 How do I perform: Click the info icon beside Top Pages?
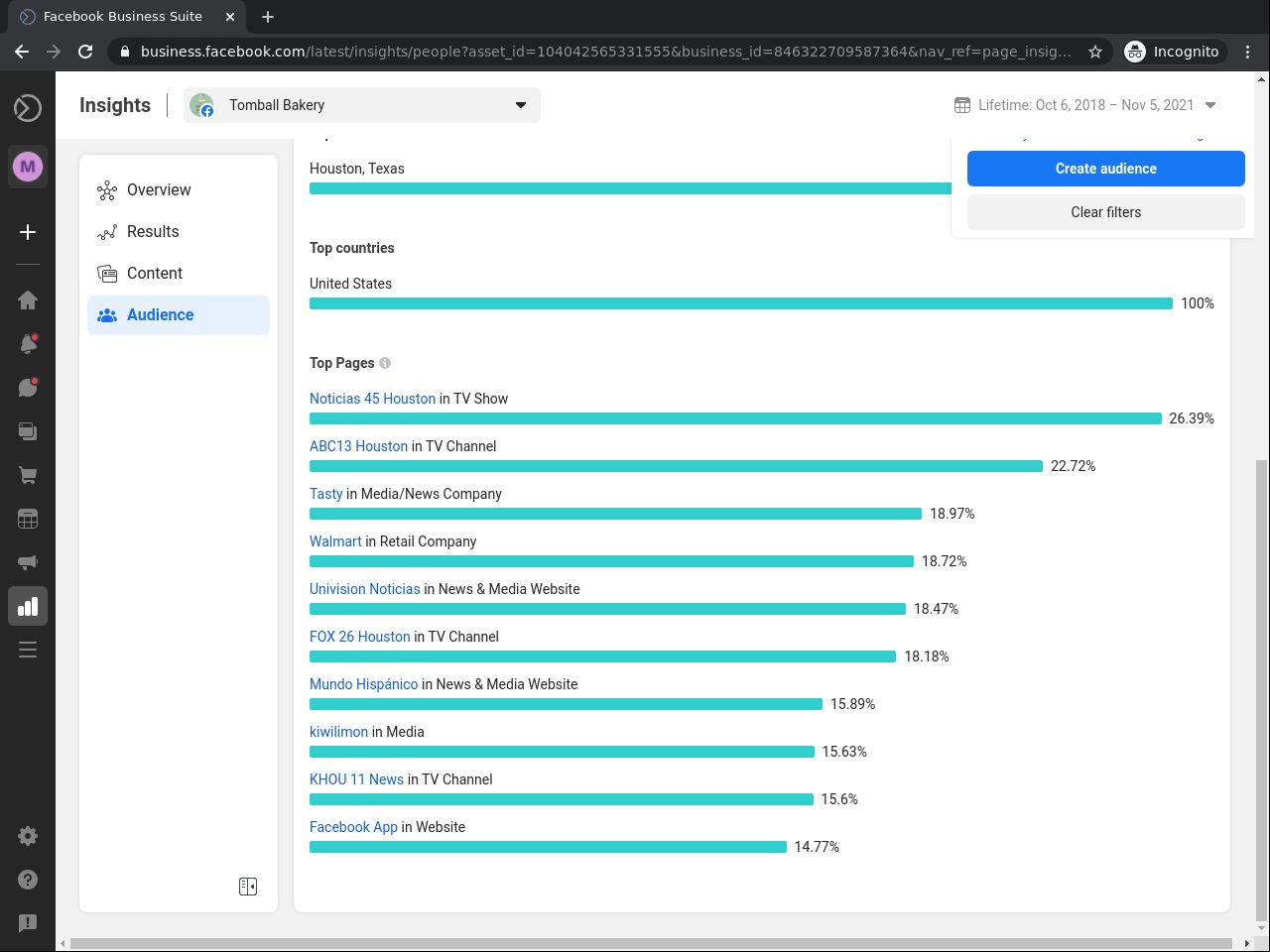click(385, 363)
